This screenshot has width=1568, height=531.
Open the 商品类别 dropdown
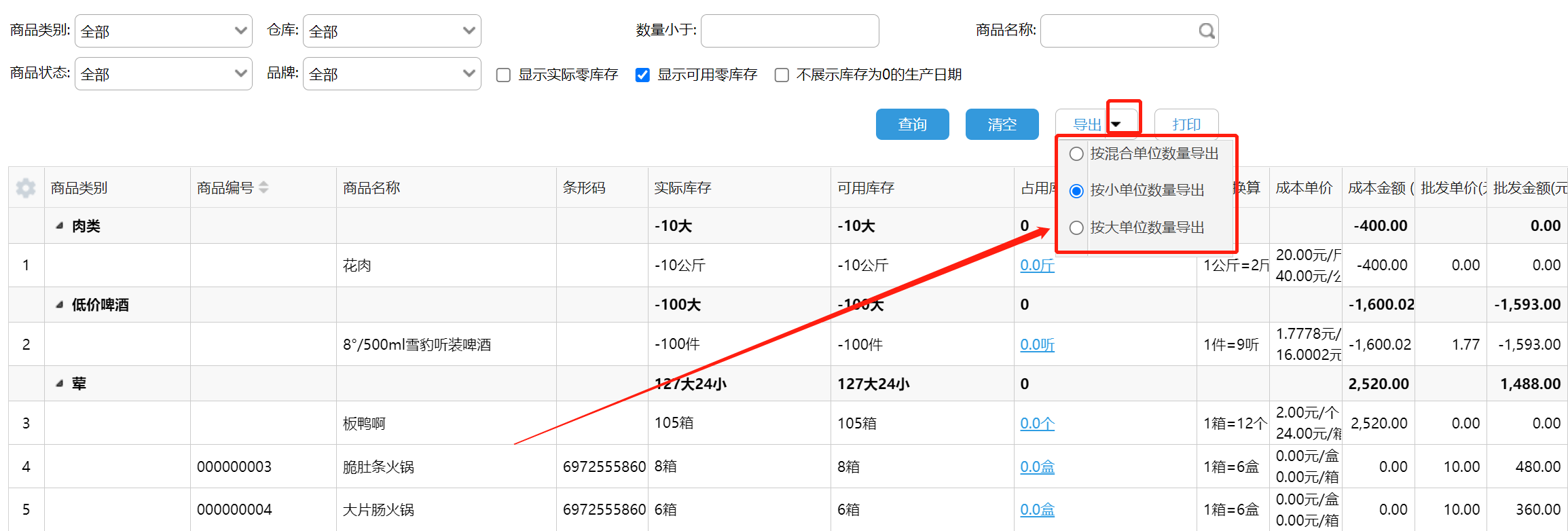point(164,31)
